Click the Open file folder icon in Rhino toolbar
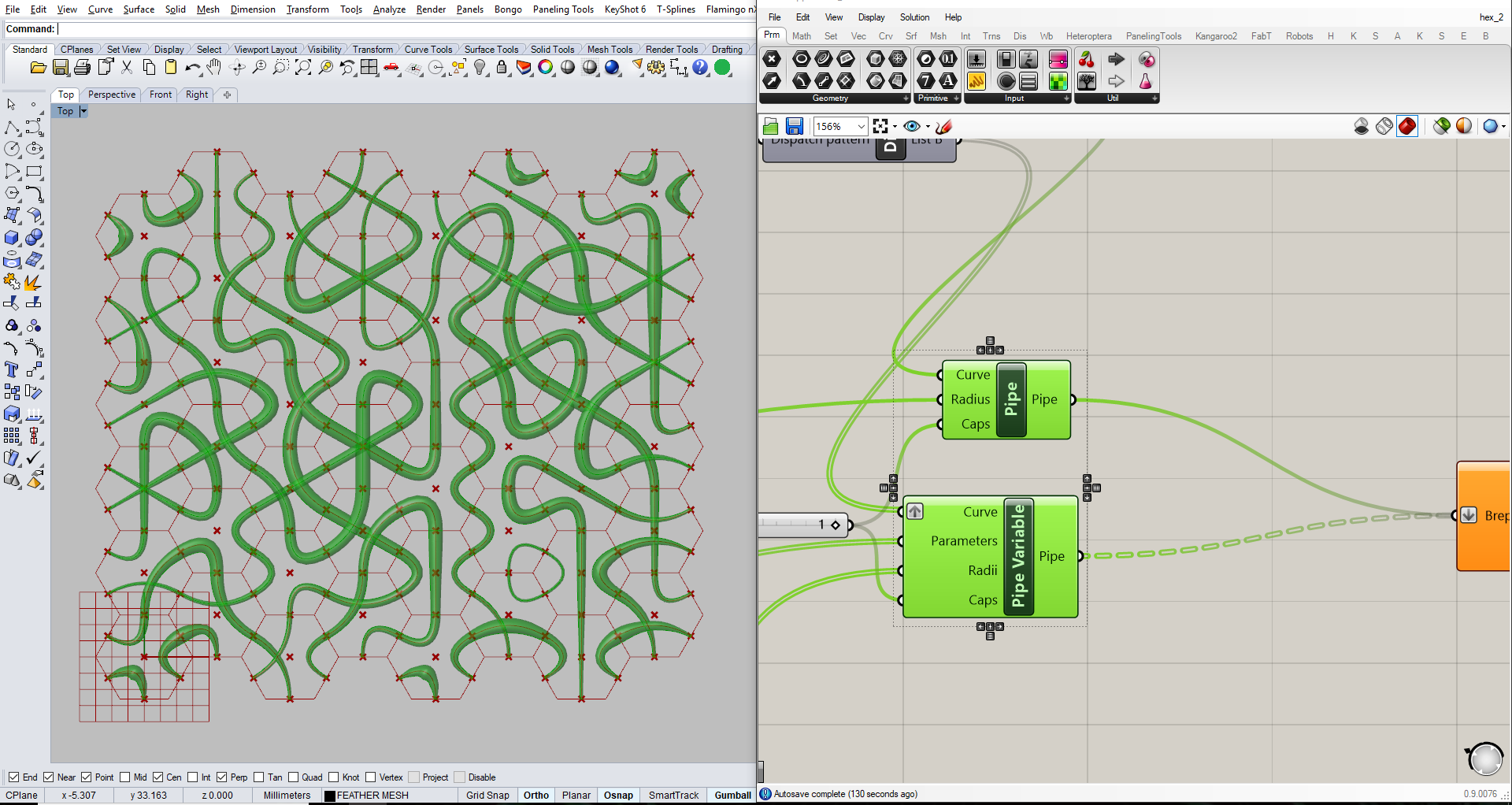This screenshot has height=805, width=1512. point(38,68)
